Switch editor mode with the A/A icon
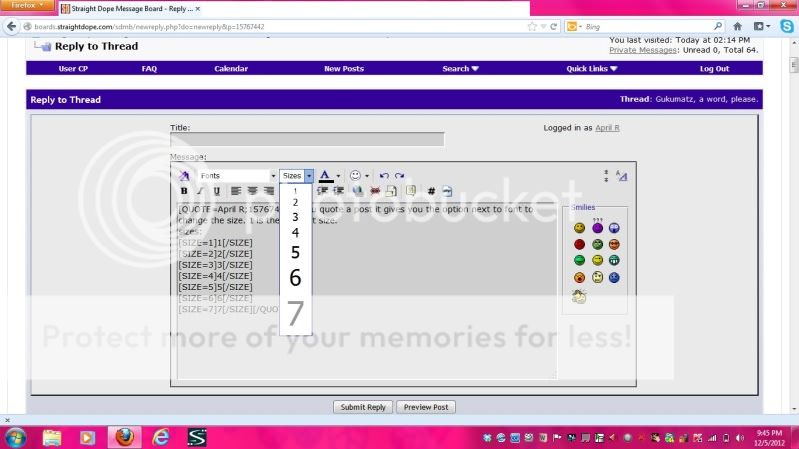Viewport: 799px width, 449px height. pos(621,176)
